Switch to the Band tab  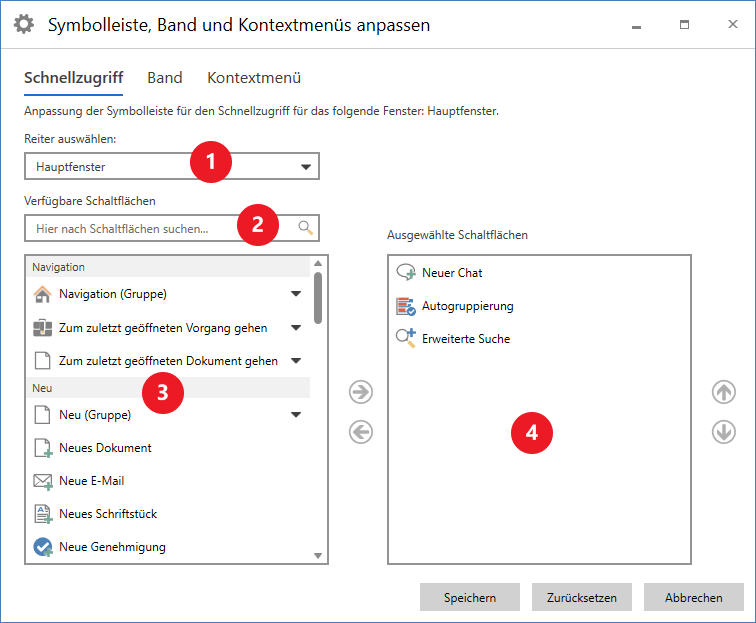pos(165,78)
